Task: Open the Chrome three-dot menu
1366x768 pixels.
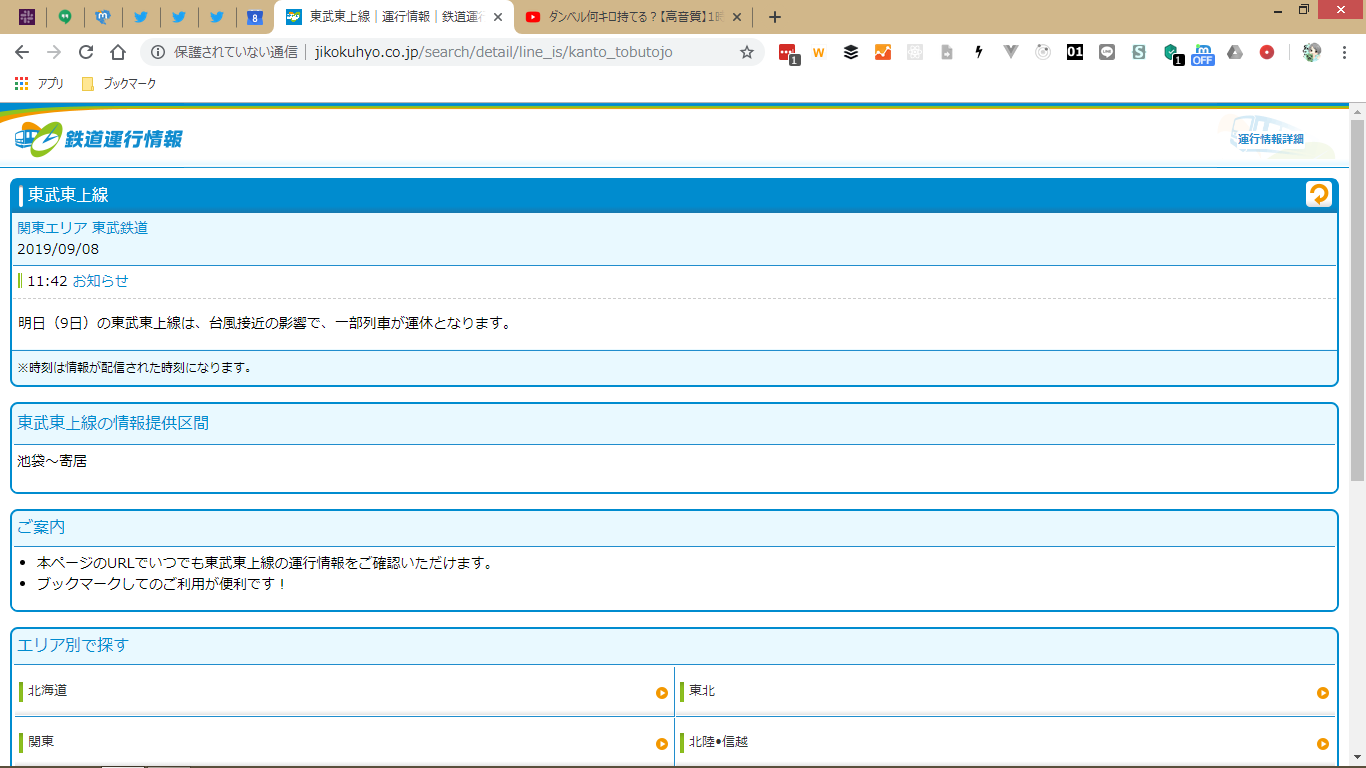Action: pyautogui.click(x=1345, y=52)
